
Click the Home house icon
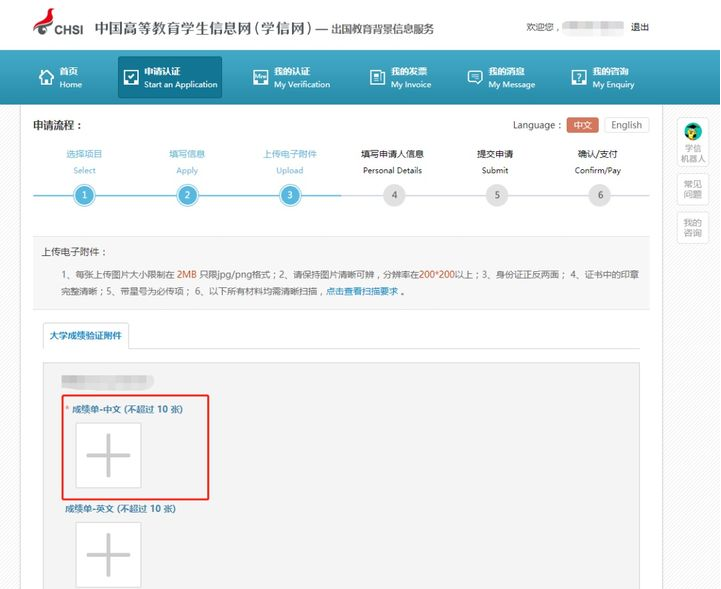[x=46, y=77]
